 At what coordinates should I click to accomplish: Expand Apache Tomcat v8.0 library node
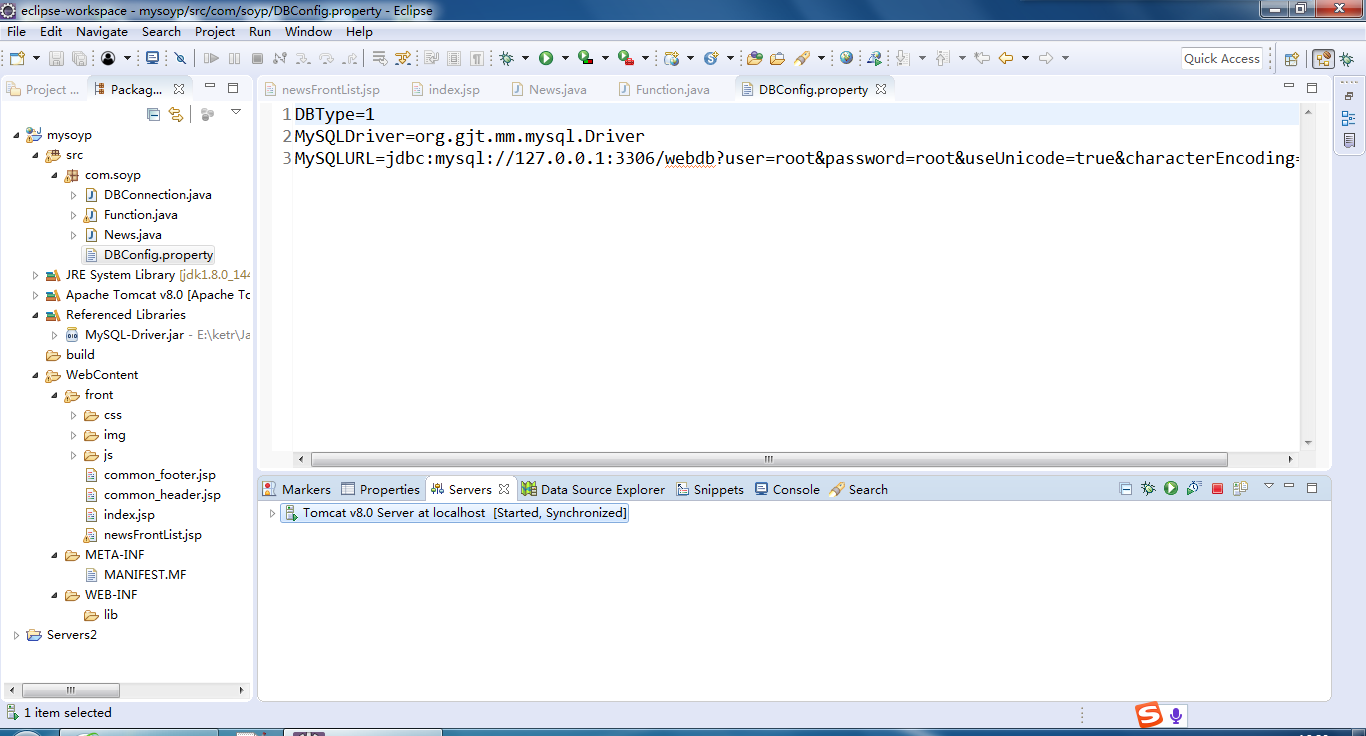(35, 295)
